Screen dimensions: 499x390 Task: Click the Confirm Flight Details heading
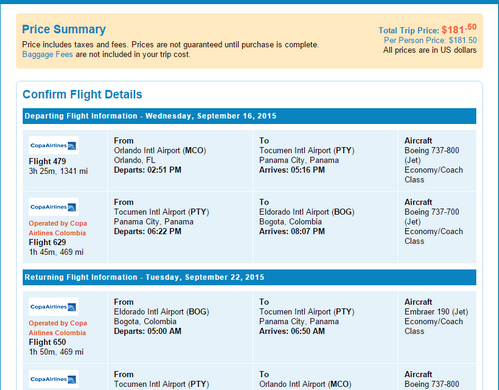tap(82, 94)
